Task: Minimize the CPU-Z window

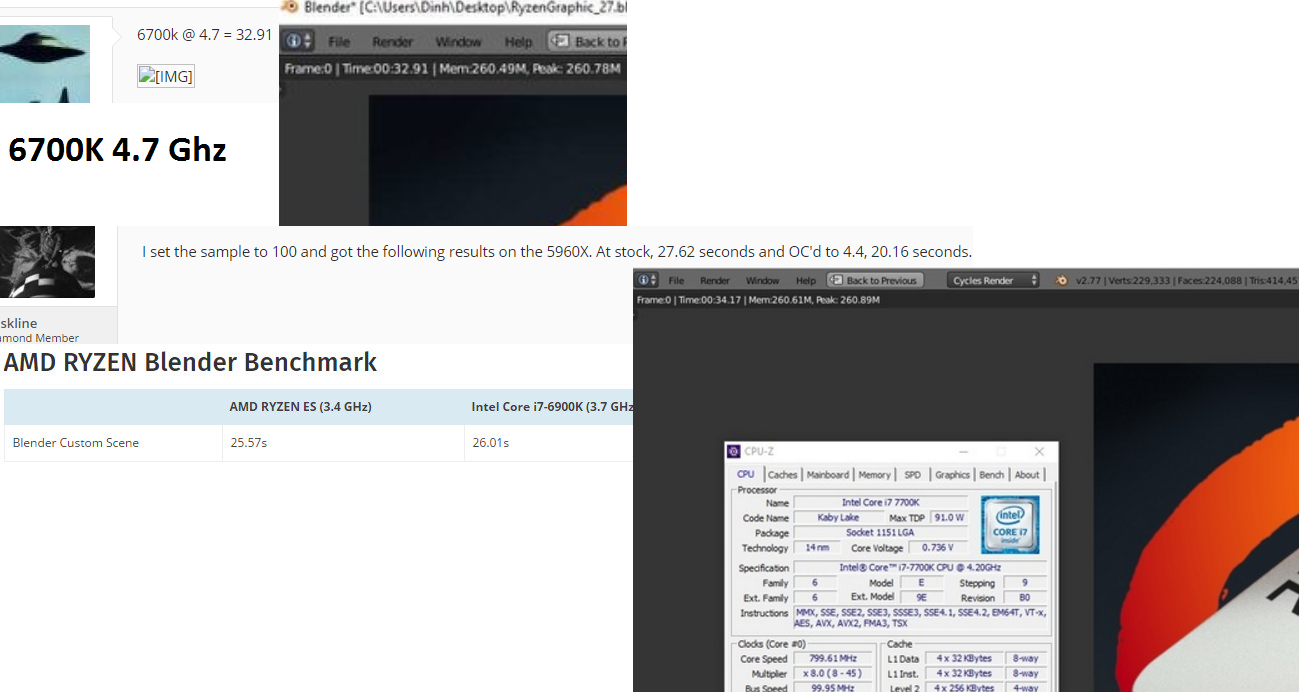Action: 963,452
